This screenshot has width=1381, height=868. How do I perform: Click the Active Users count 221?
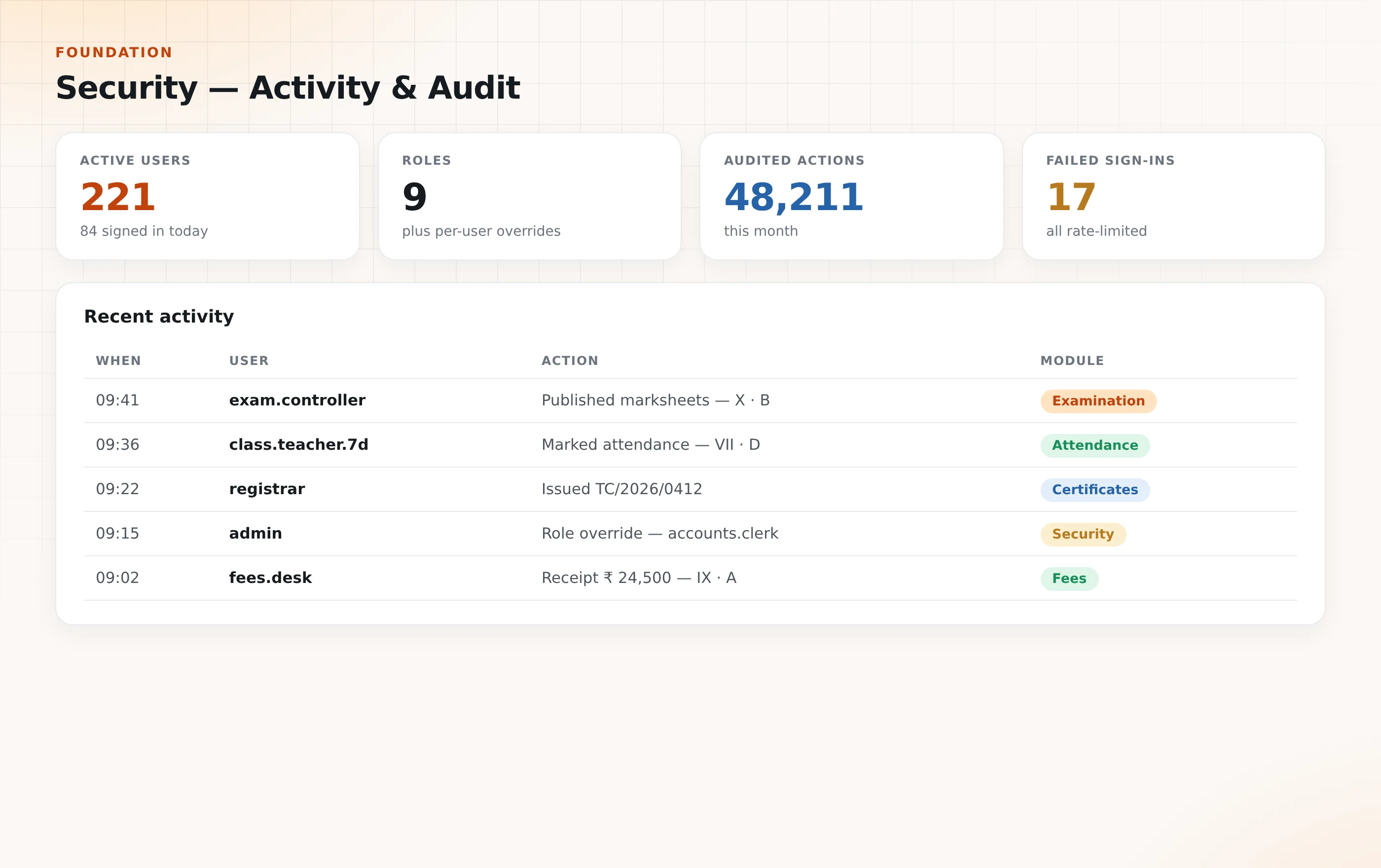[117, 197]
